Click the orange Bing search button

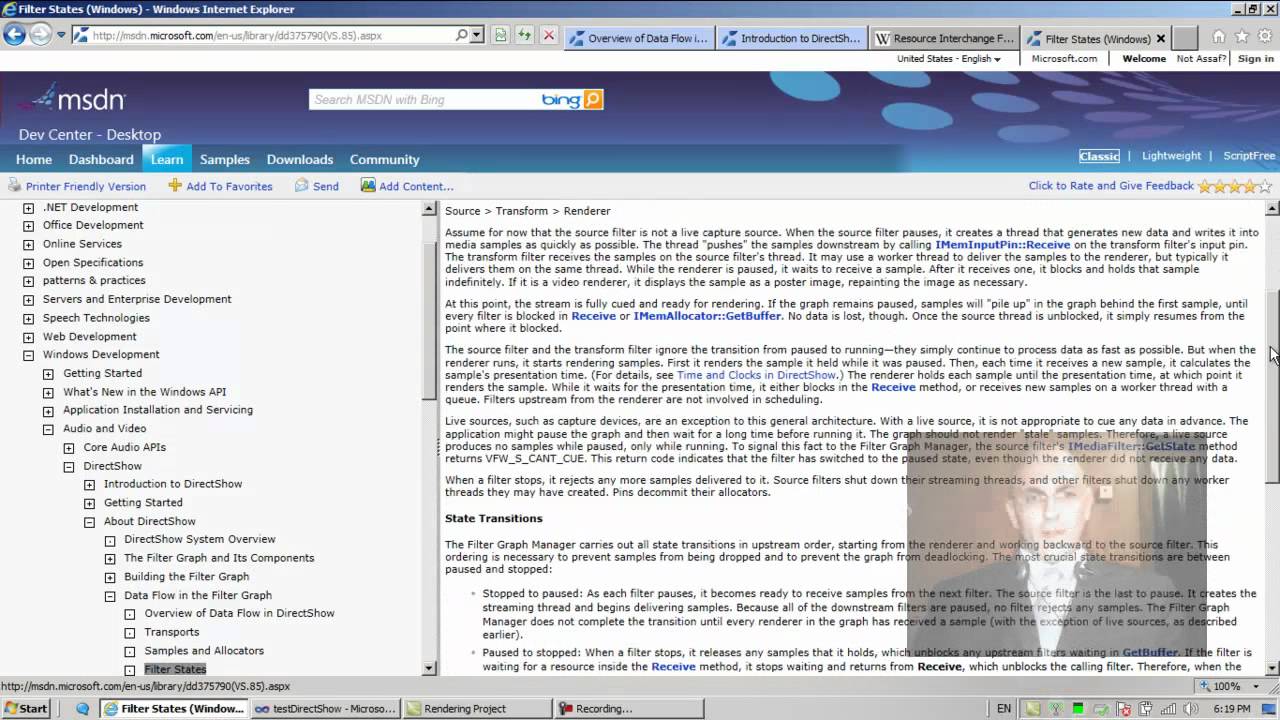[x=593, y=99]
